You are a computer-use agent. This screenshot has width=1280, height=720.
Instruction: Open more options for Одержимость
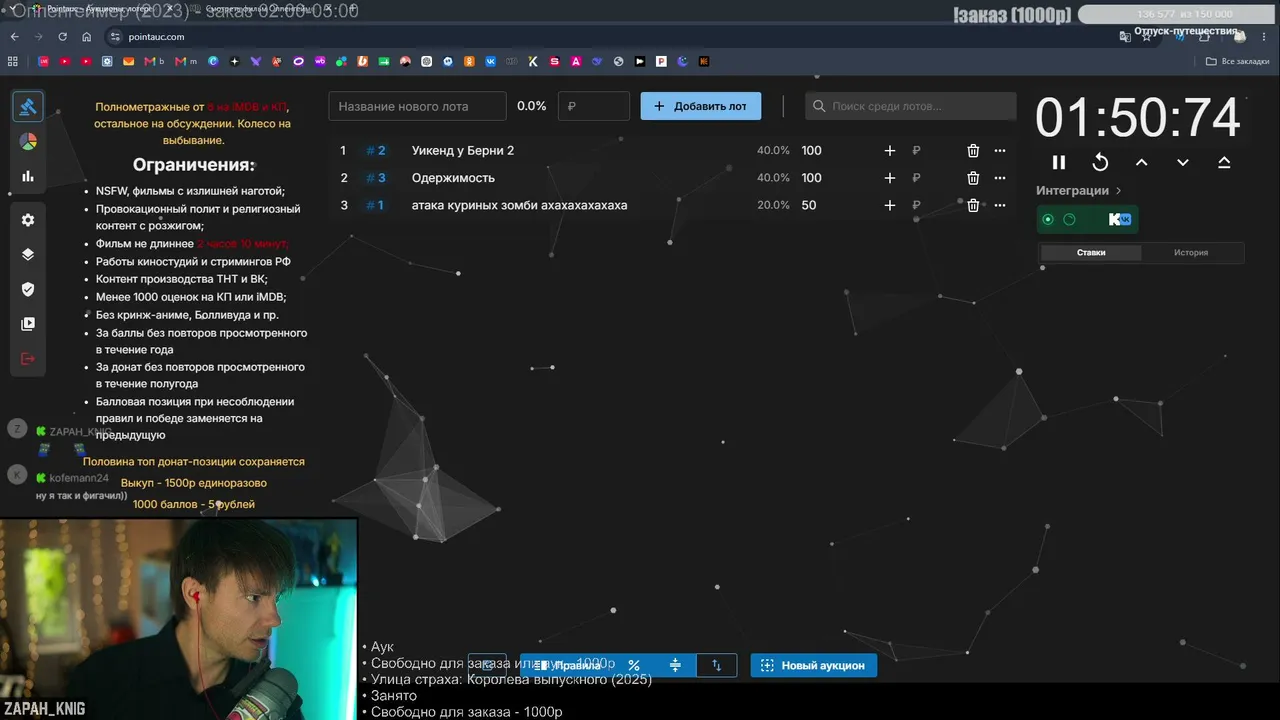1000,178
